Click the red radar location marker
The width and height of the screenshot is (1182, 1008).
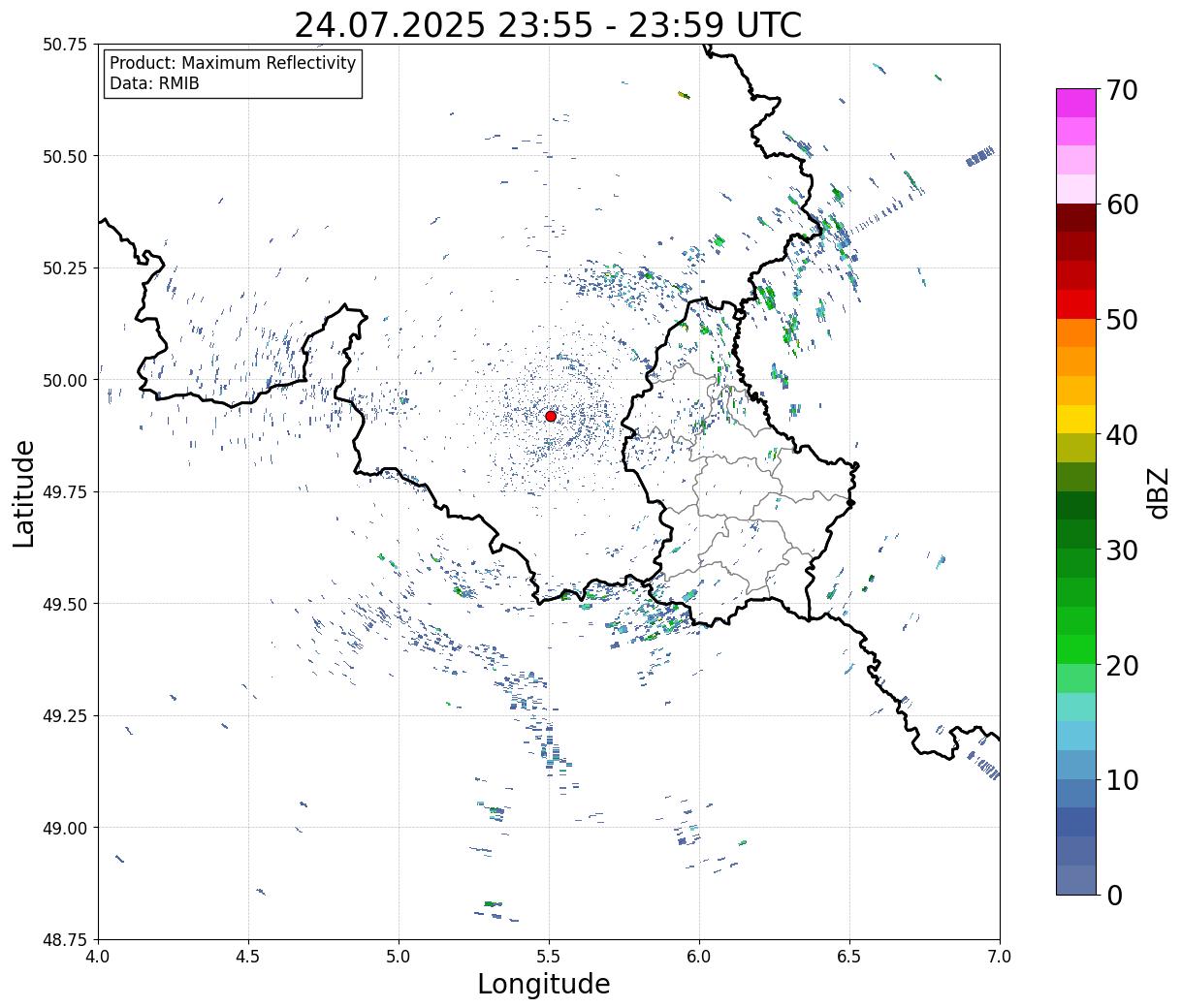[x=551, y=416]
